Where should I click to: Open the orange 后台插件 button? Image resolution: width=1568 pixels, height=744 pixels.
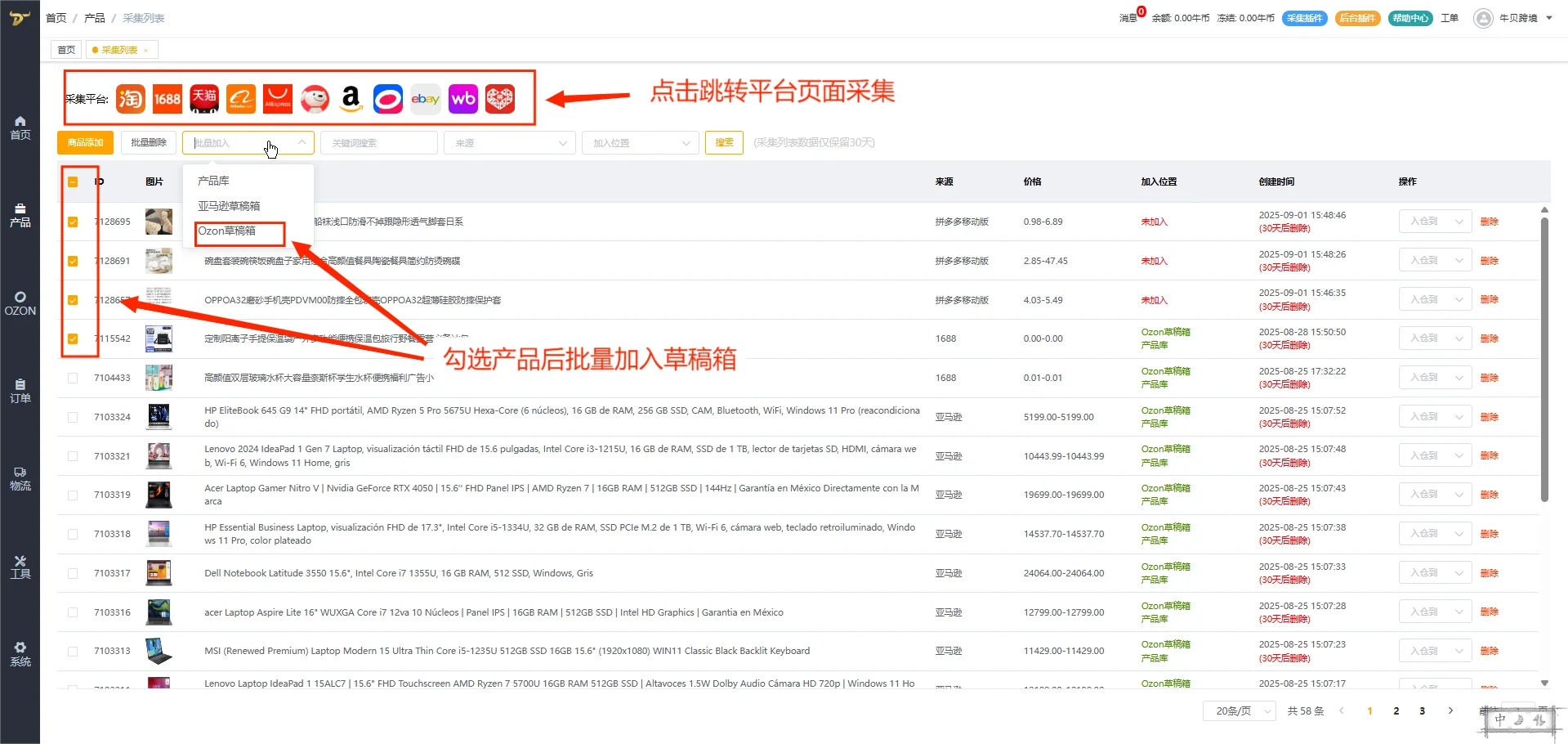[x=1358, y=18]
